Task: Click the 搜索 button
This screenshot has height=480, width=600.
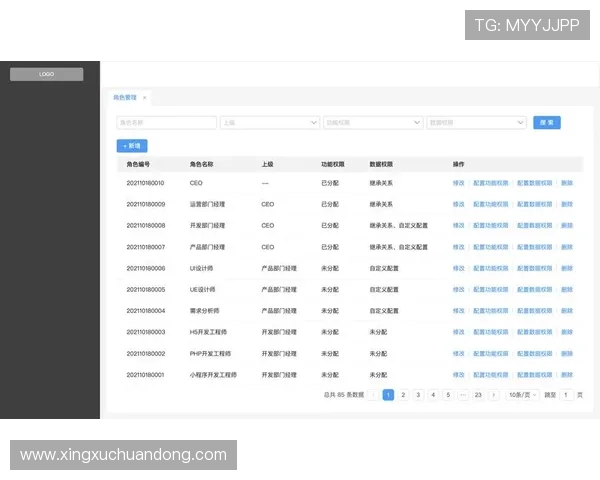Action: [x=547, y=122]
